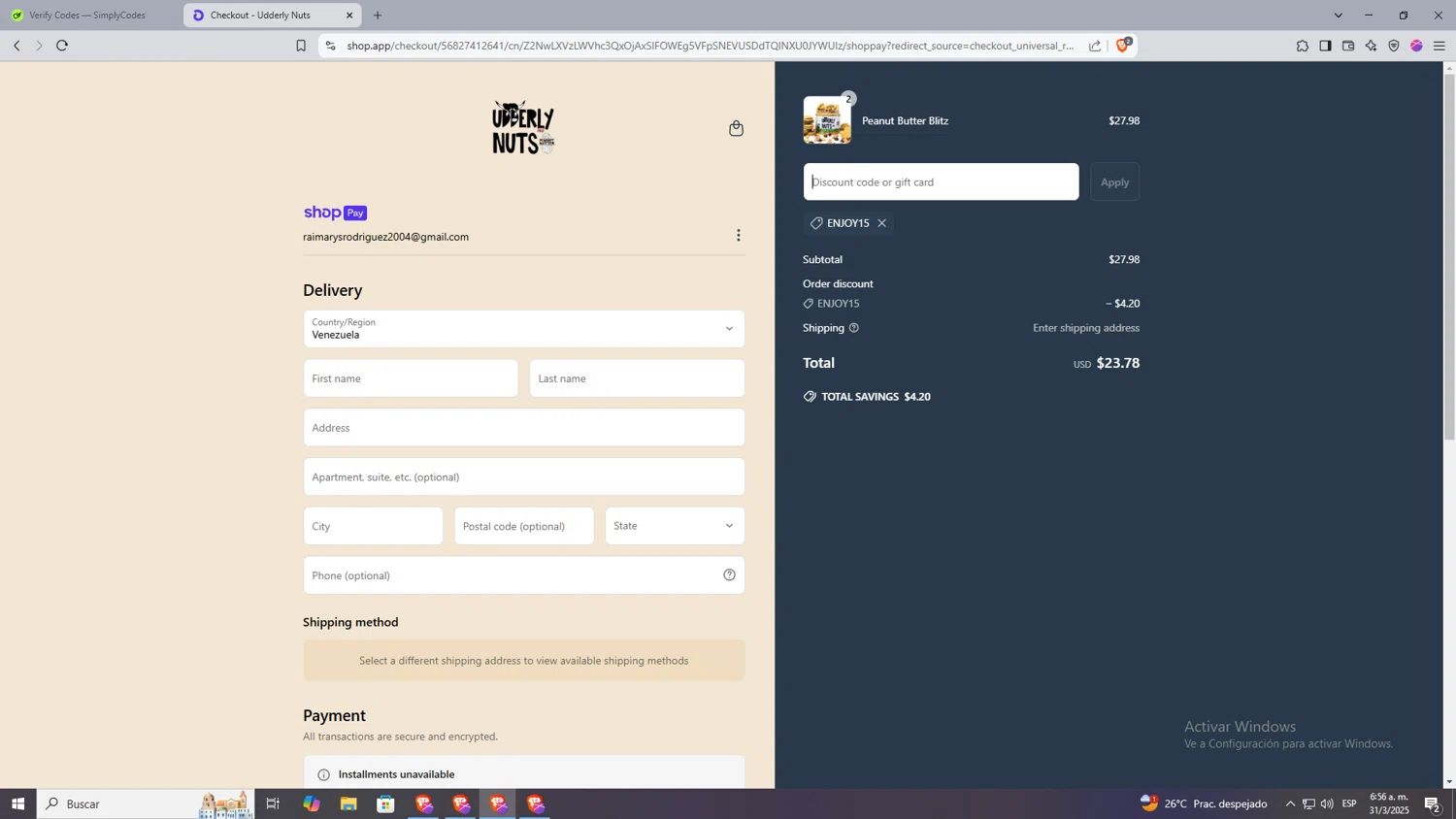Switch to Verify Codes — SimplyCodes tab
This screenshot has height=819, width=1456.
pyautogui.click(x=89, y=16)
